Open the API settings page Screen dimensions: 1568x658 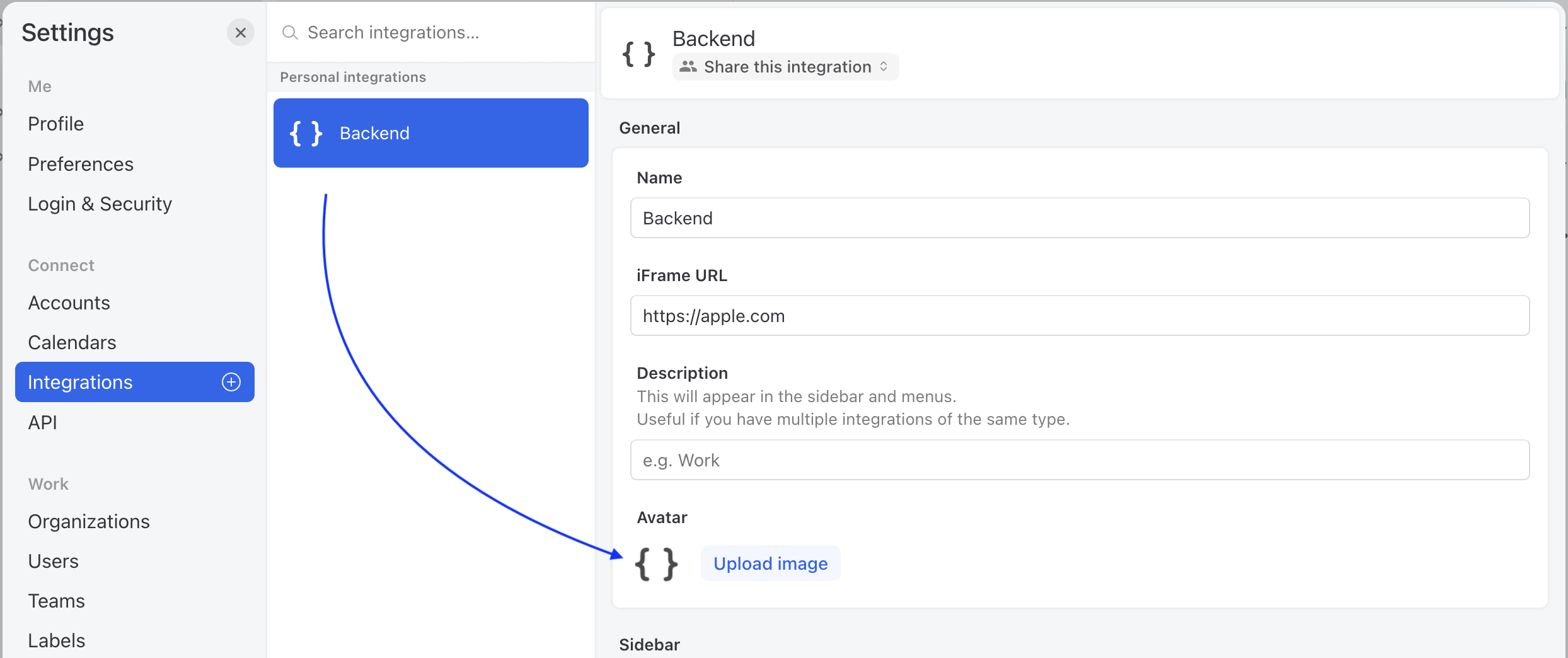pos(42,422)
